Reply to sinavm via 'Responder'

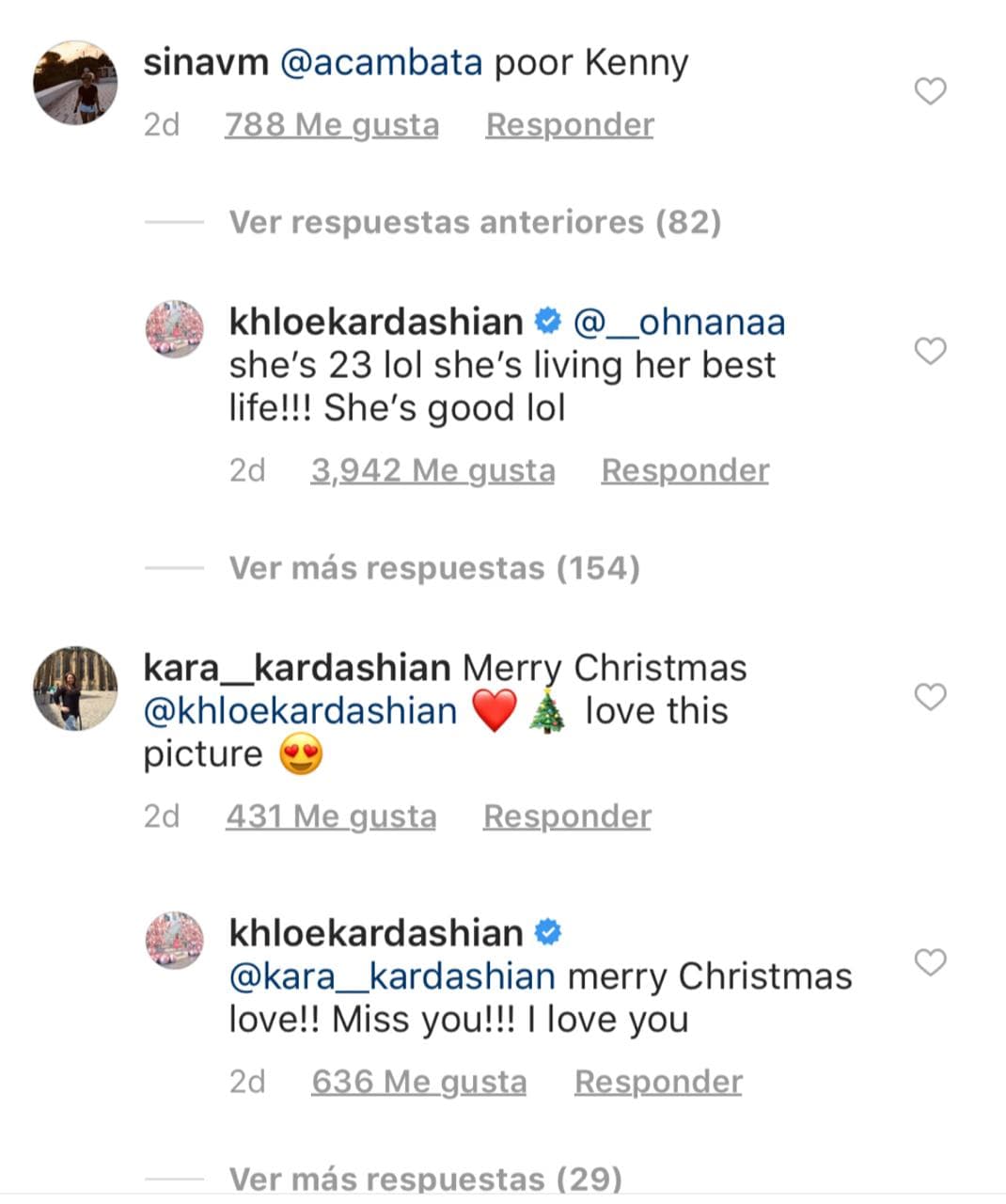569,123
